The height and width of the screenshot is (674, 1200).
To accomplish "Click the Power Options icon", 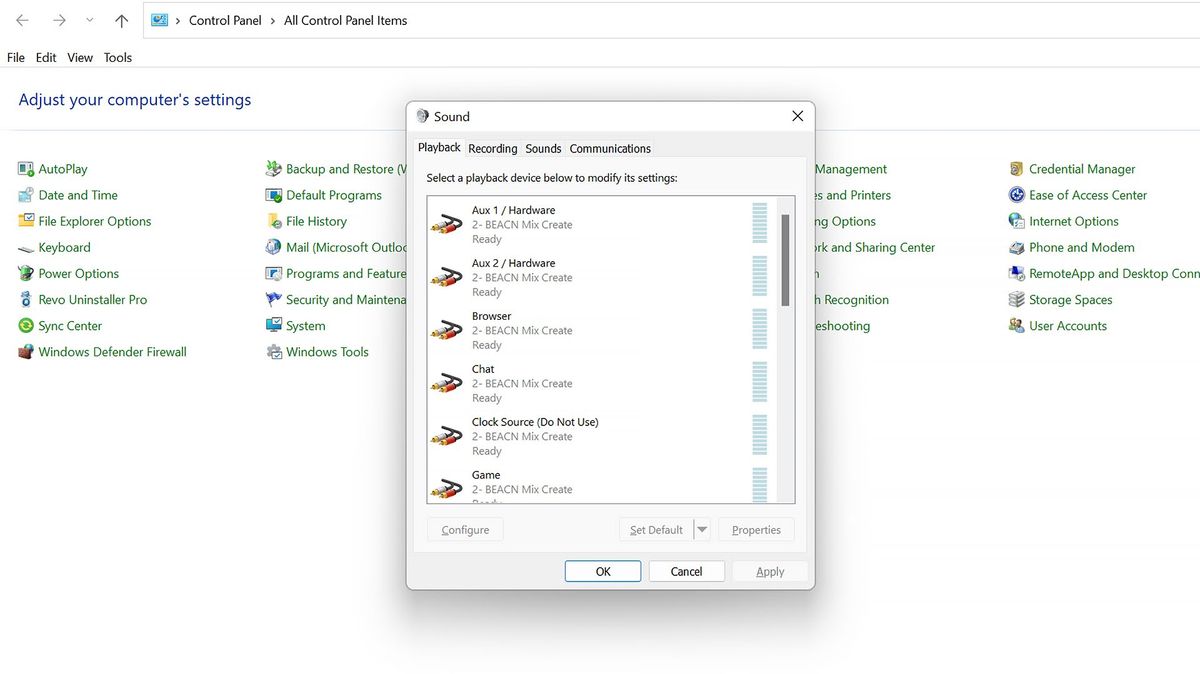I will click(26, 274).
